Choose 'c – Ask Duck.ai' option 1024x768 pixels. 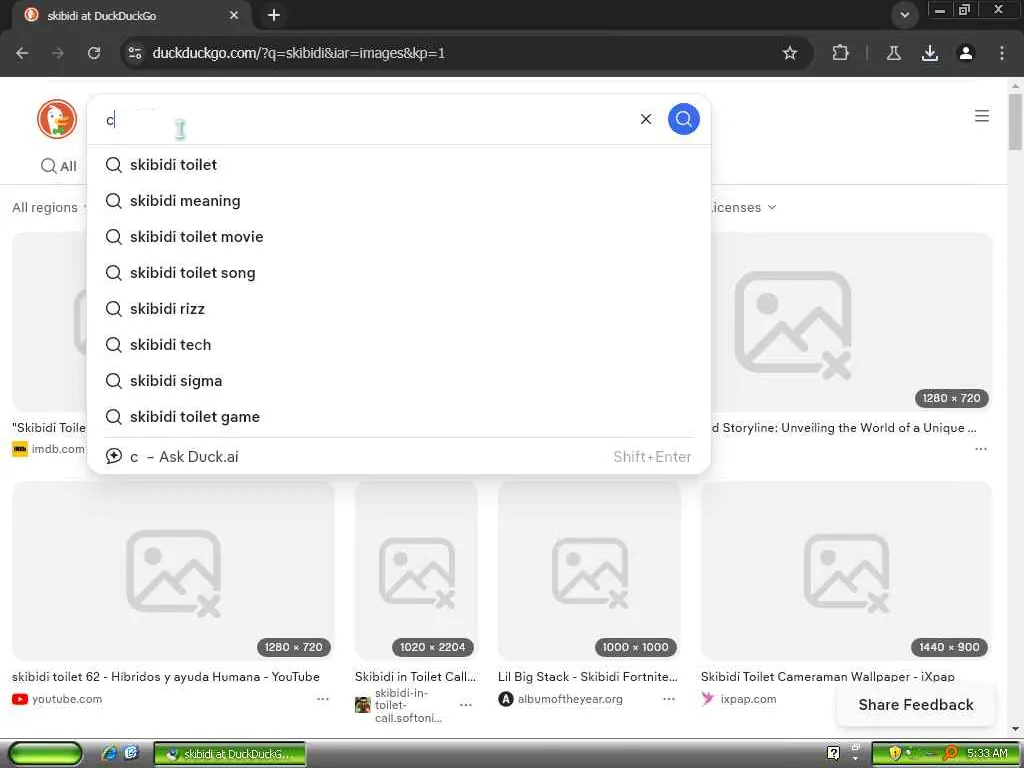pos(398,456)
